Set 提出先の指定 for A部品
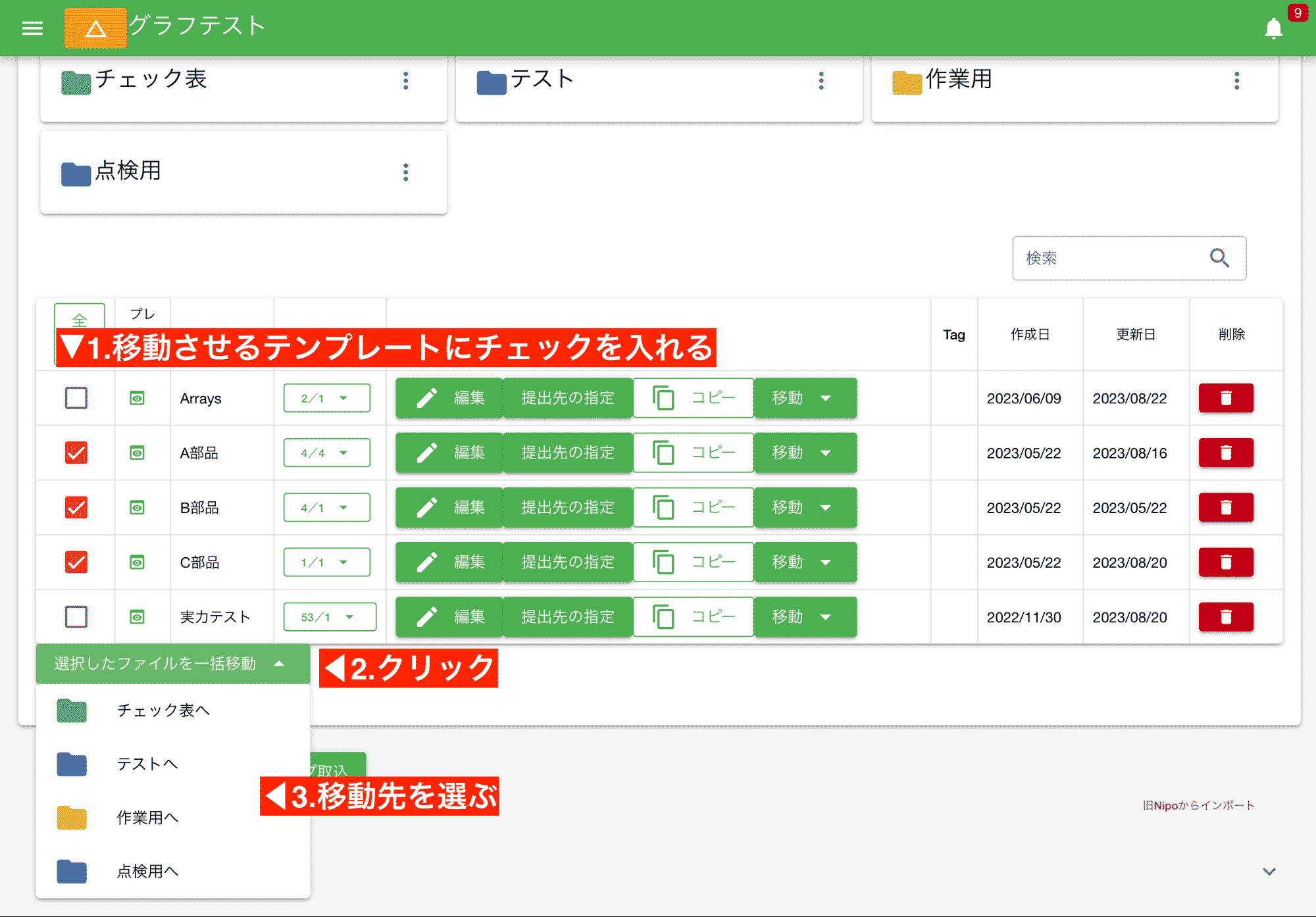 [x=568, y=453]
